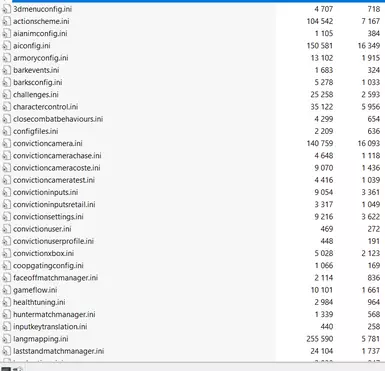385x371 pixels.
Task: Click the convictionxbox.ini file name
Action: click(44, 254)
